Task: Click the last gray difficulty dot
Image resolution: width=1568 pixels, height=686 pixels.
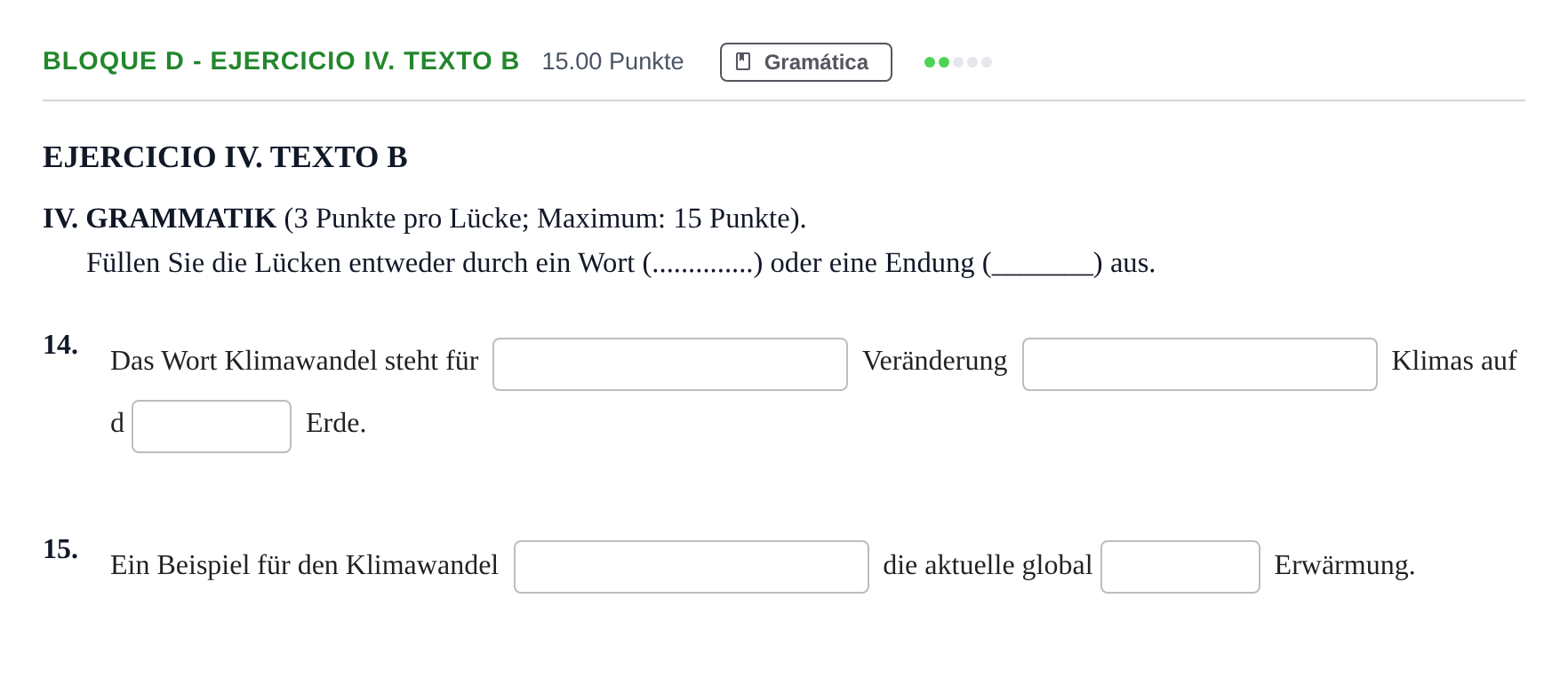Action: [x=987, y=62]
